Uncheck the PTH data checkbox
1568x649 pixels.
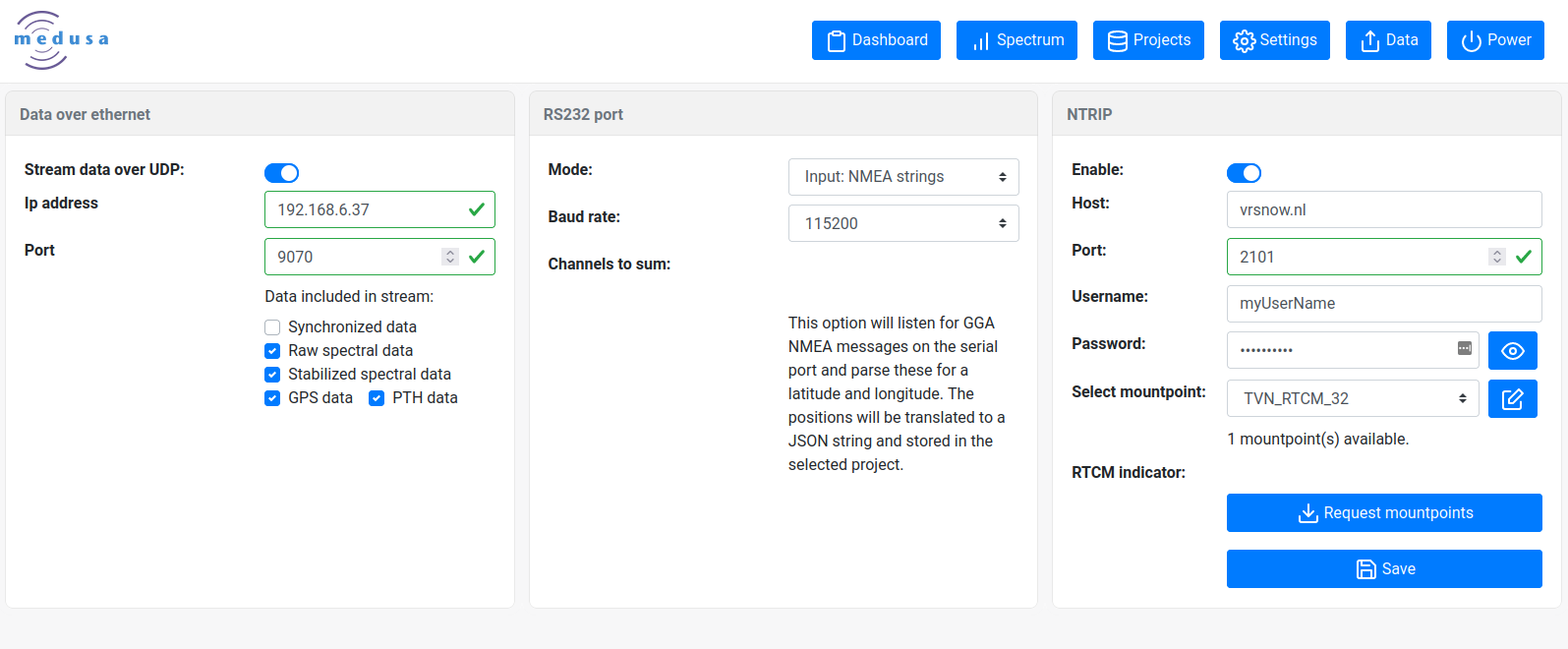pyautogui.click(x=377, y=398)
